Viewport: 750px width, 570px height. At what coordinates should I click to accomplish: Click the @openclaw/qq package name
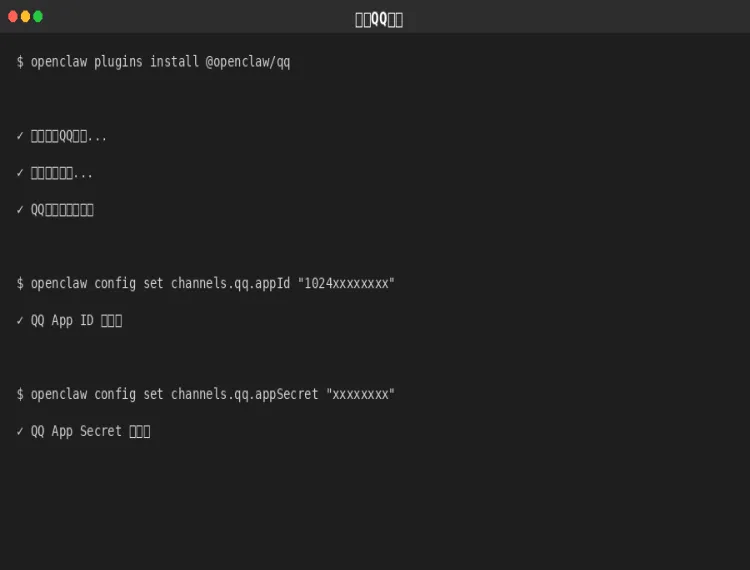[x=248, y=62]
